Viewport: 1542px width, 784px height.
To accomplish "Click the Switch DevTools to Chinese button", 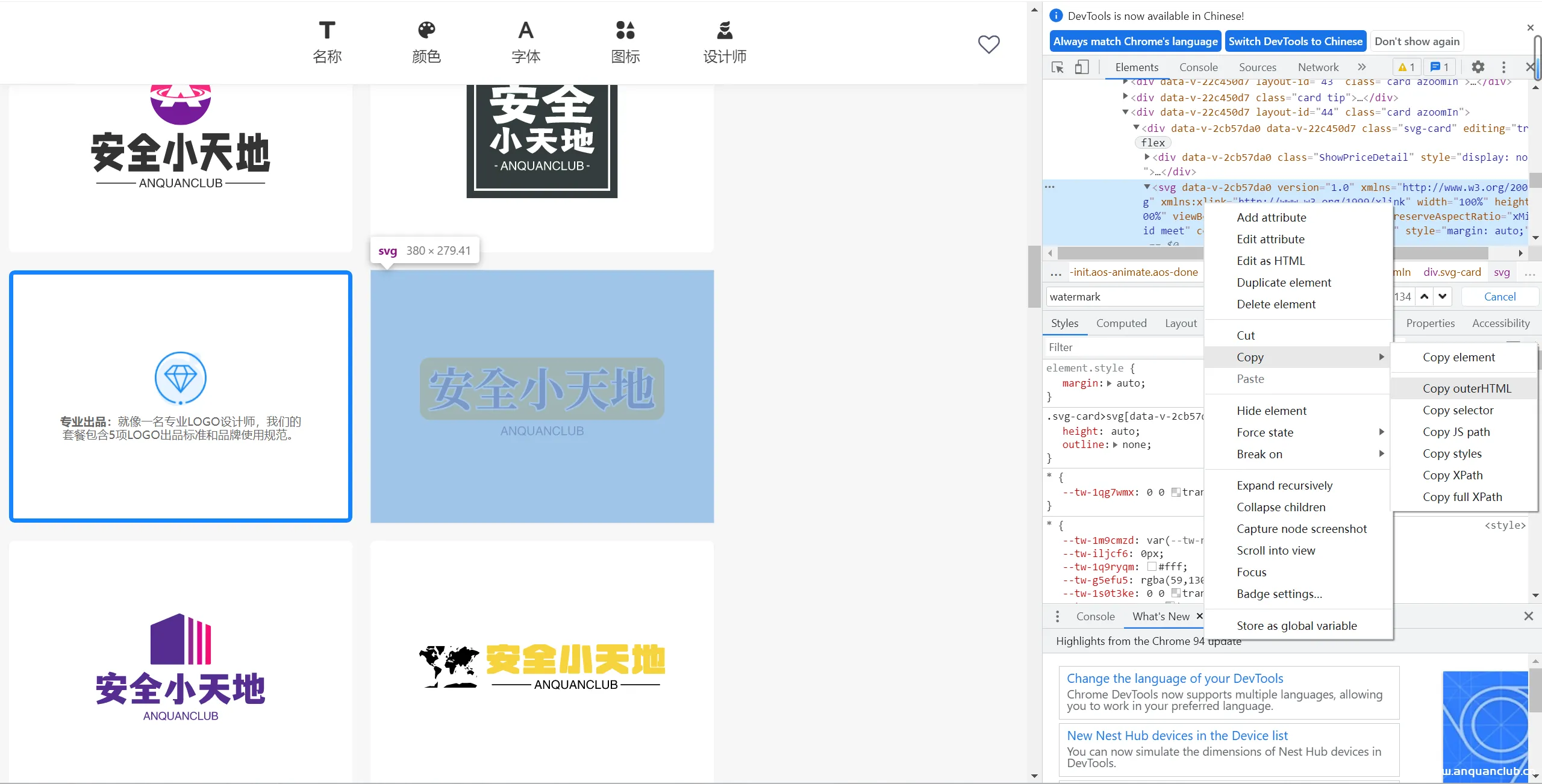I will click(x=1296, y=41).
